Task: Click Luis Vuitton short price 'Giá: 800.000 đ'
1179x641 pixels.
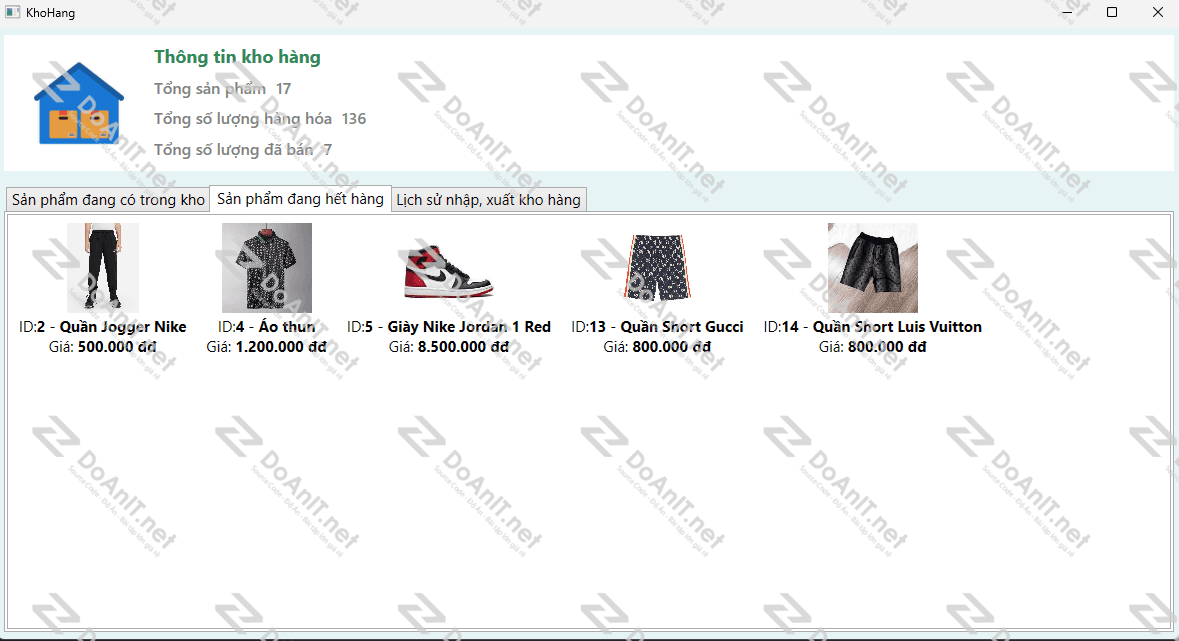Action: (x=873, y=347)
